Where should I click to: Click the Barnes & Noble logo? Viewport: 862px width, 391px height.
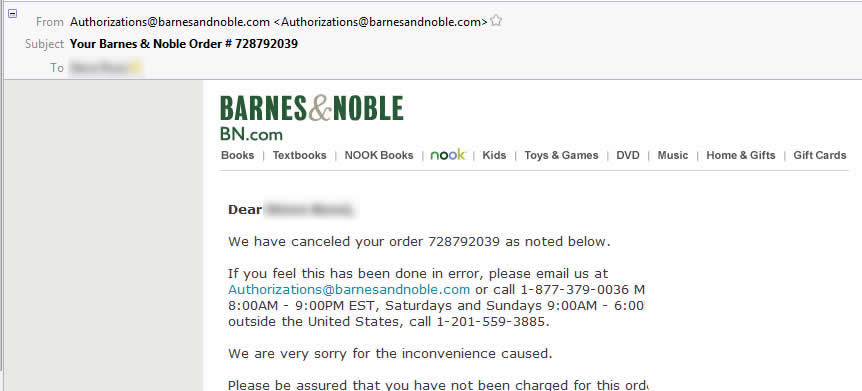(x=312, y=108)
